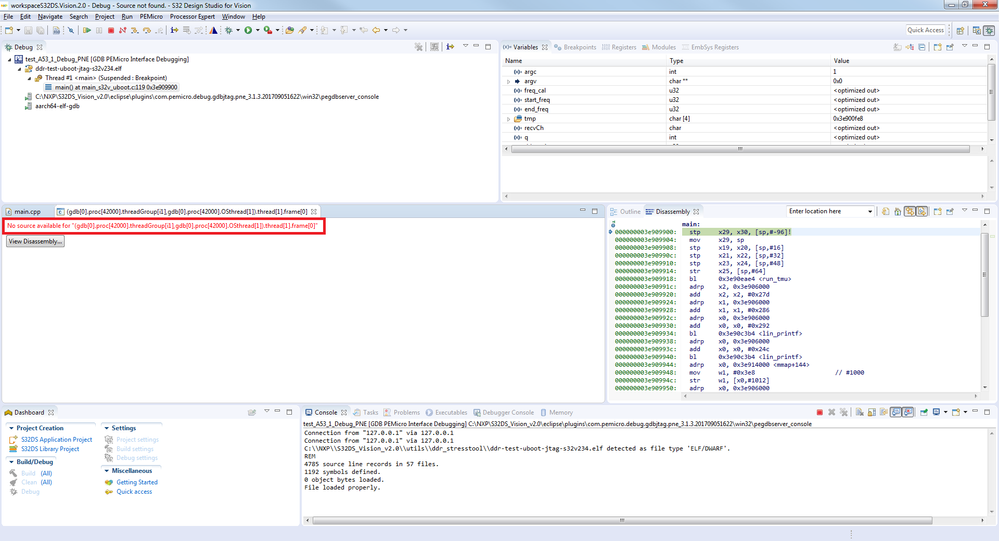Click the New wizard icon in toolbar
This screenshot has width=999, height=541.
[x=9, y=30]
